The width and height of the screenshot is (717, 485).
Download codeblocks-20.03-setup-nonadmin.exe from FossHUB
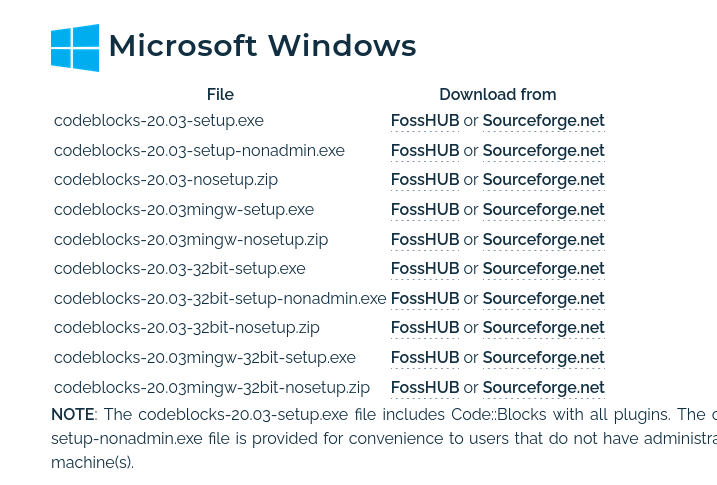click(425, 150)
